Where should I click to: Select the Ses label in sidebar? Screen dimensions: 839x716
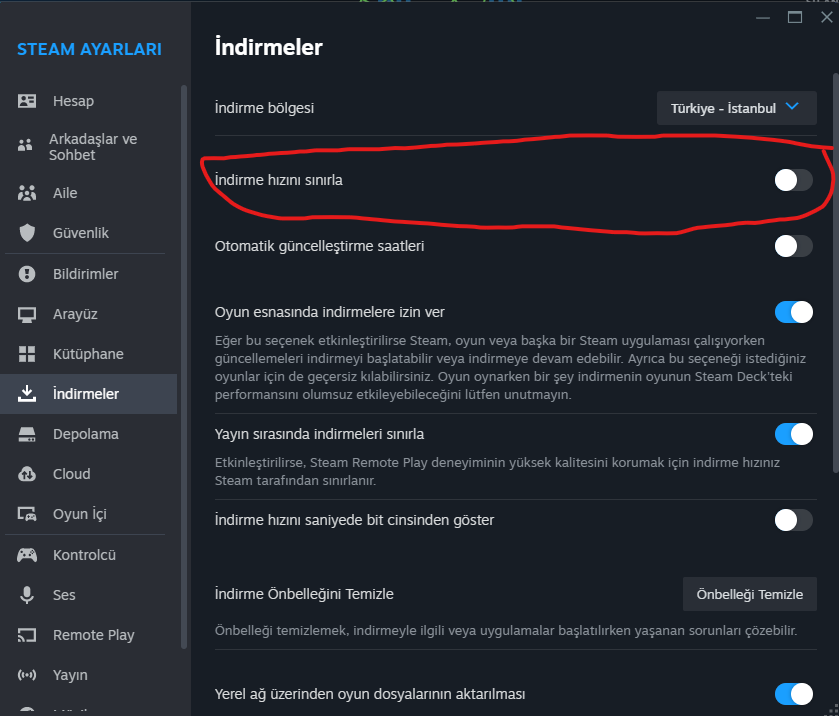tap(64, 595)
